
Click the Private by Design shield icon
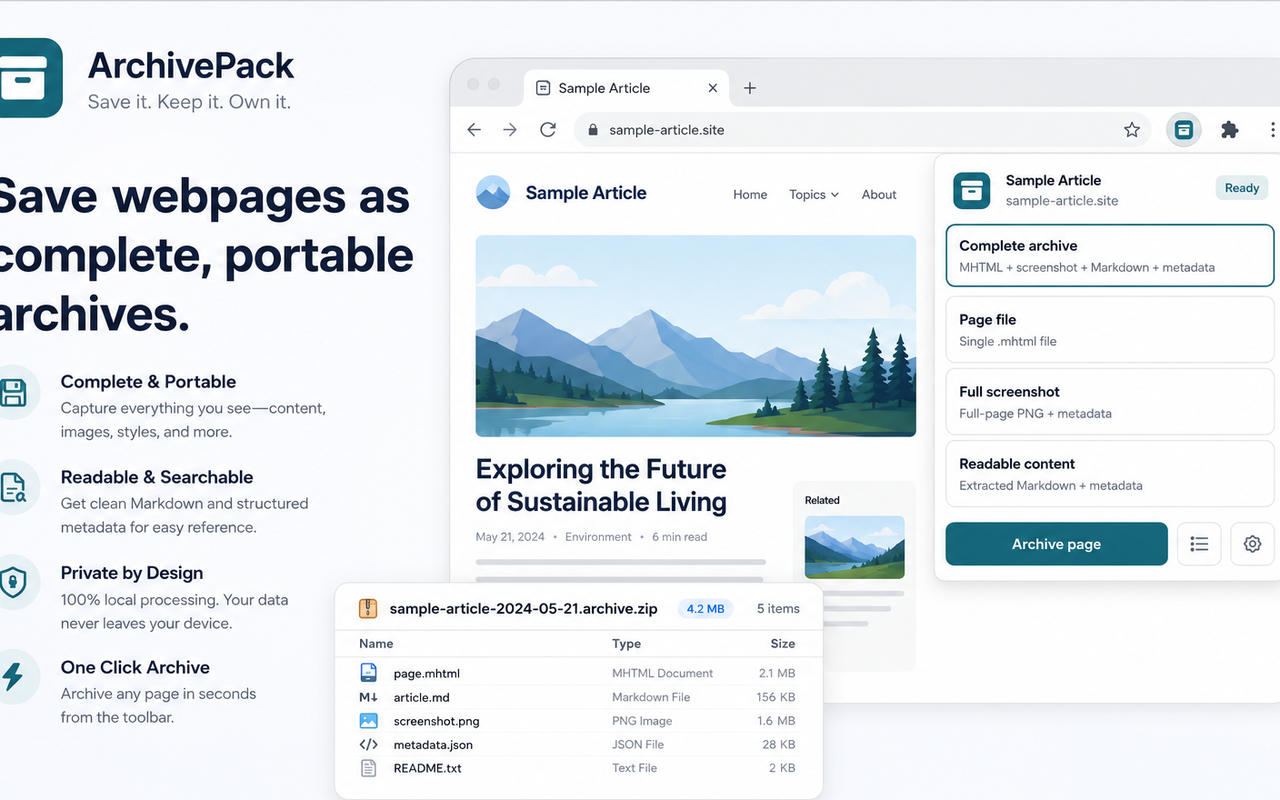pyautogui.click(x=15, y=583)
